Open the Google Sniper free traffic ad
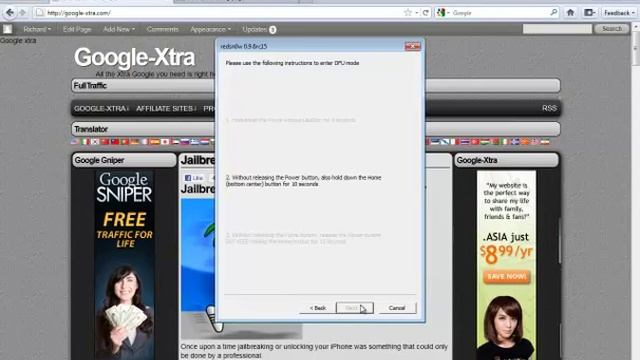 tap(124, 264)
